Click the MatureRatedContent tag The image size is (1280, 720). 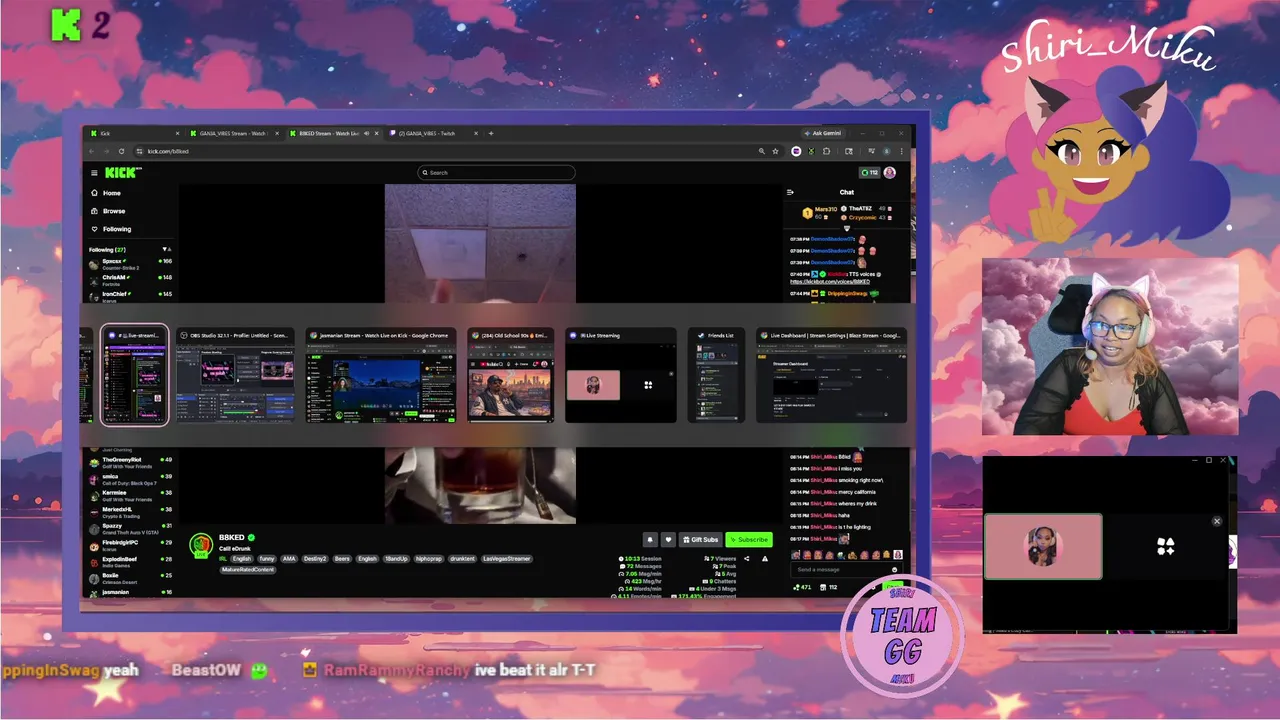247,569
